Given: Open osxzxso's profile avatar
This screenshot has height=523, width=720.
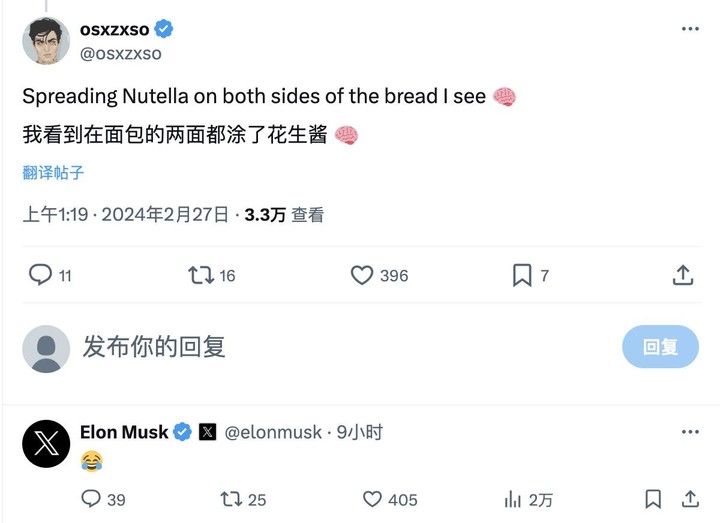Looking at the screenshot, I should click(x=46, y=40).
